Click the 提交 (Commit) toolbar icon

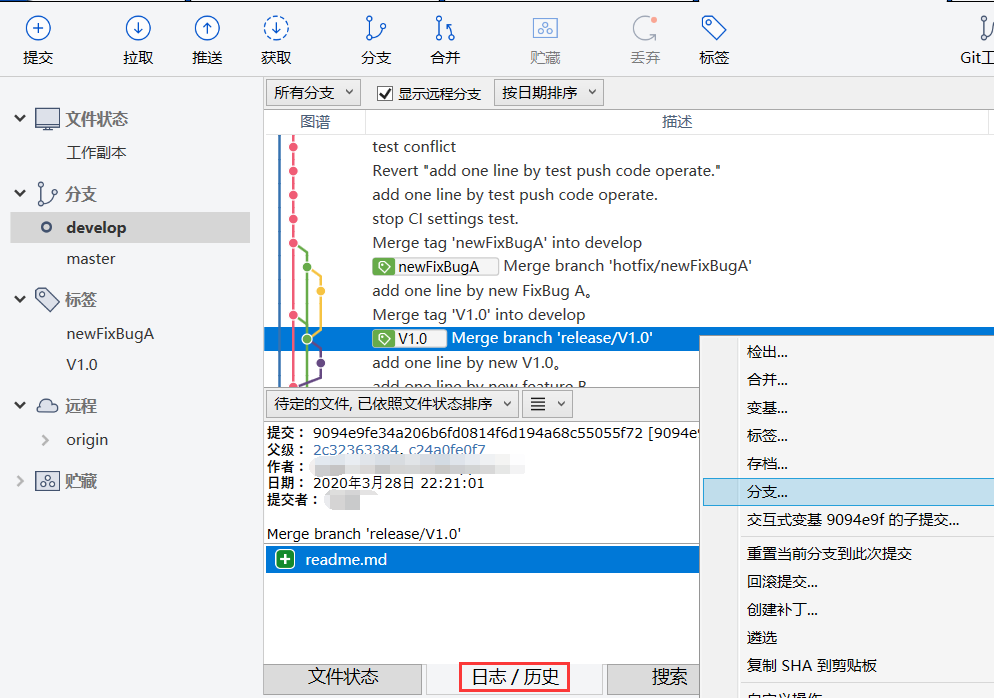coord(38,29)
